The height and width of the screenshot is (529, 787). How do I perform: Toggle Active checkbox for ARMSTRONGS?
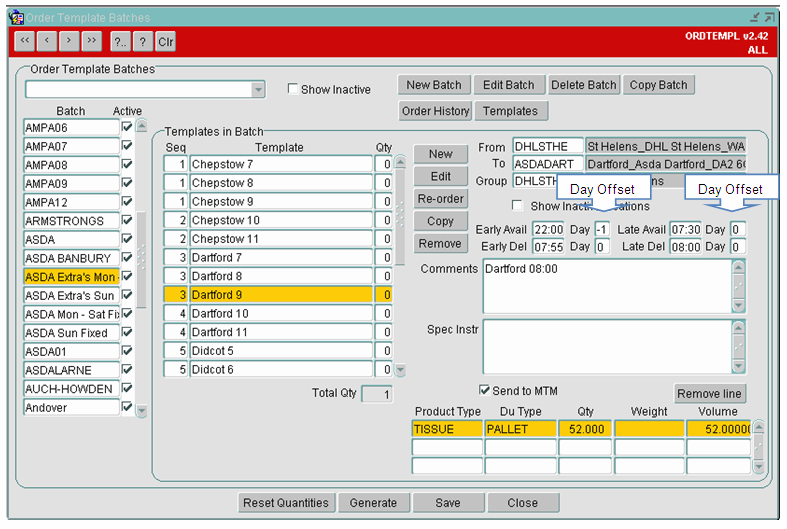pyautogui.click(x=127, y=220)
